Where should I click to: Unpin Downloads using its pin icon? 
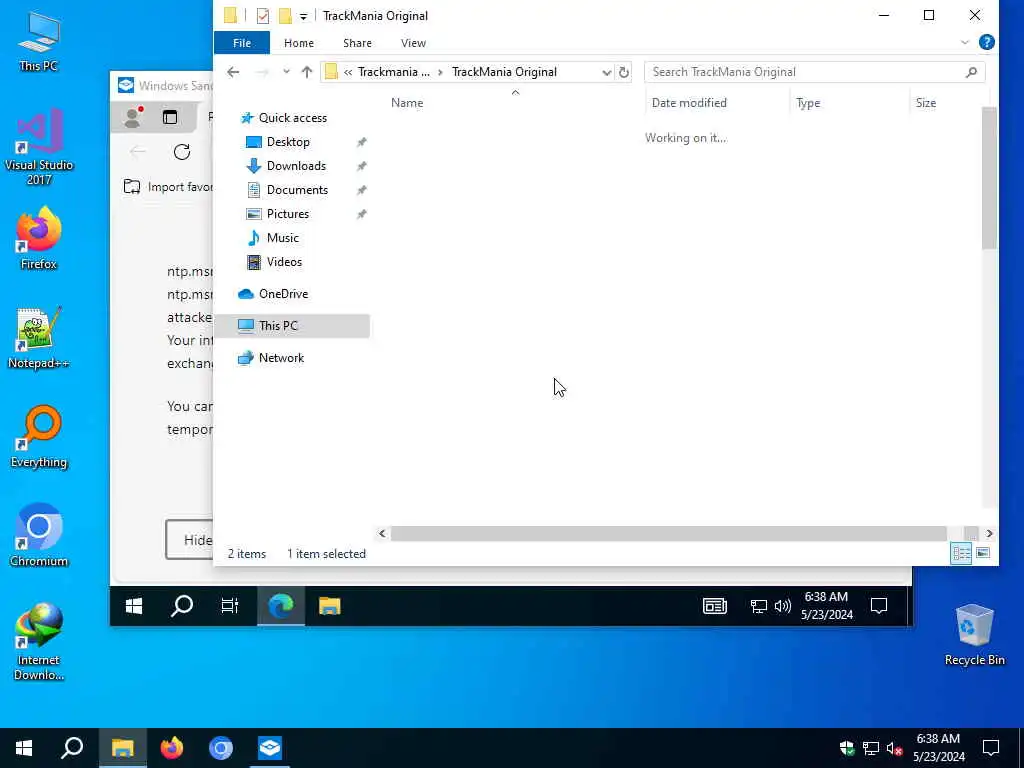pos(361,166)
